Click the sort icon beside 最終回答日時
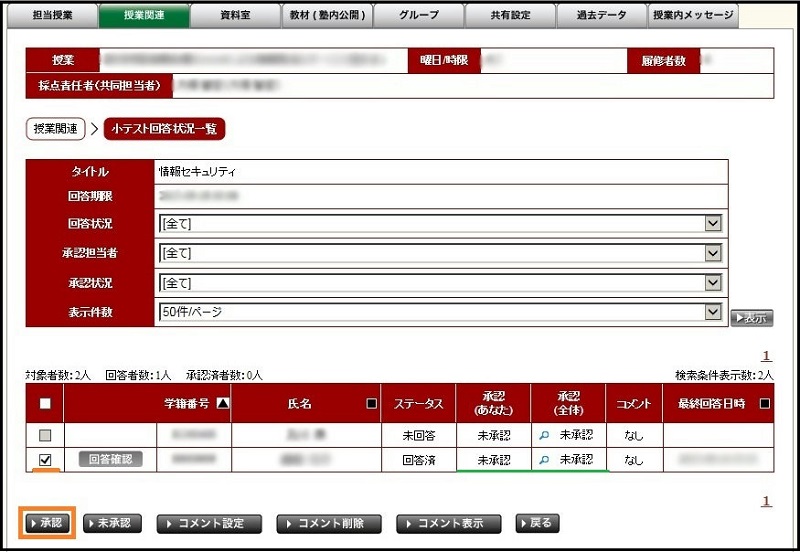This screenshot has width=800, height=552. point(765,404)
